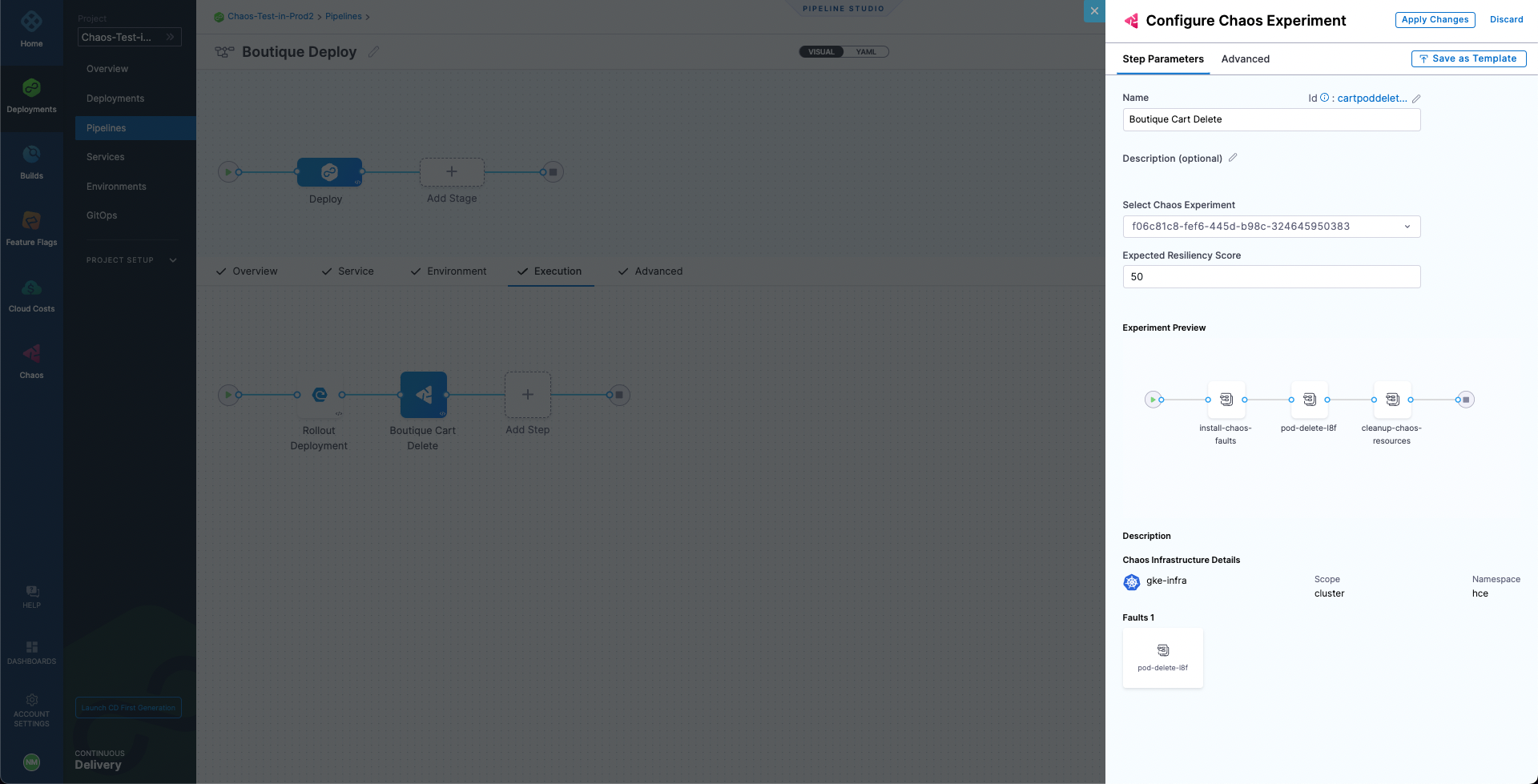
Task: Click Apply Changes button
Action: pos(1435,20)
